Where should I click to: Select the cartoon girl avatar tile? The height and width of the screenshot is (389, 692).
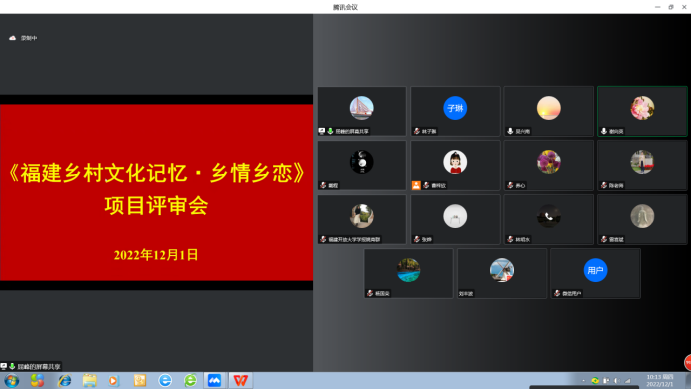click(455, 166)
